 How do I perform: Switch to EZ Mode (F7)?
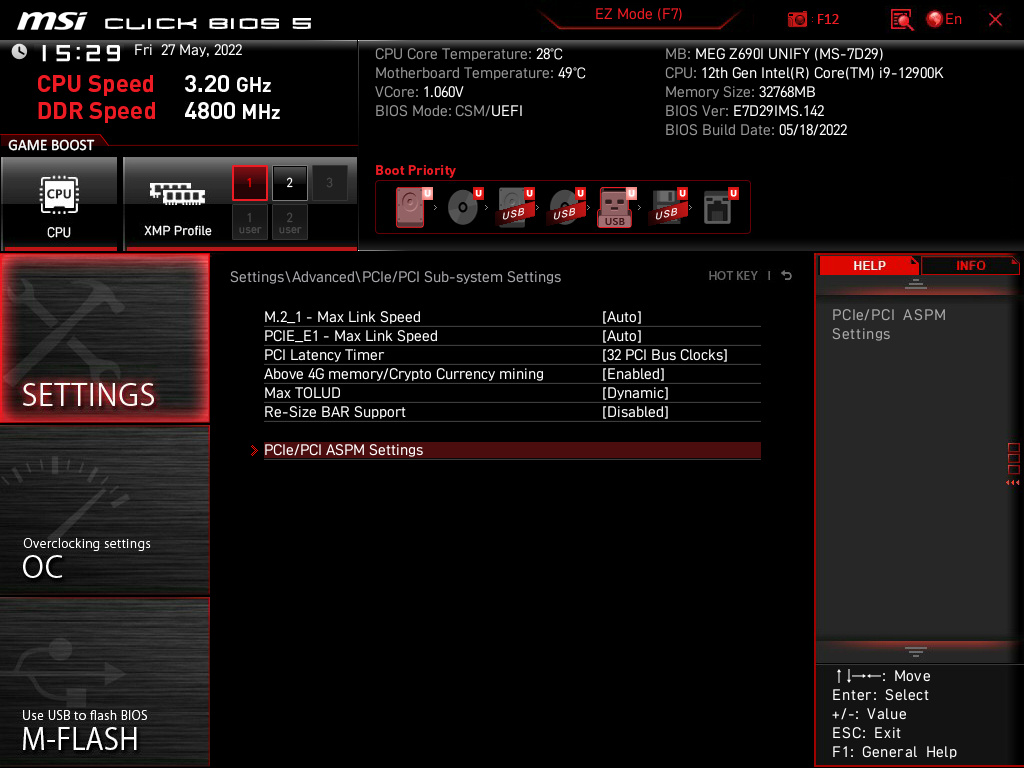(x=638, y=14)
